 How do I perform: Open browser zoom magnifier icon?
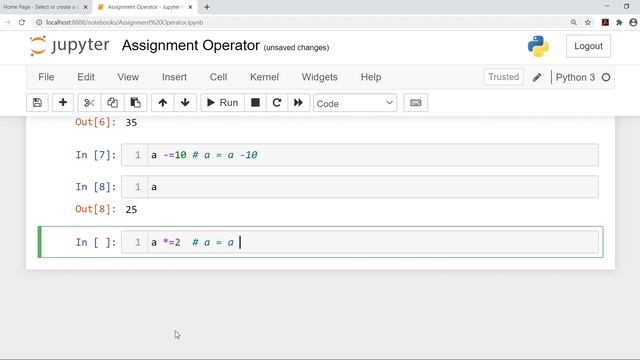click(573, 22)
